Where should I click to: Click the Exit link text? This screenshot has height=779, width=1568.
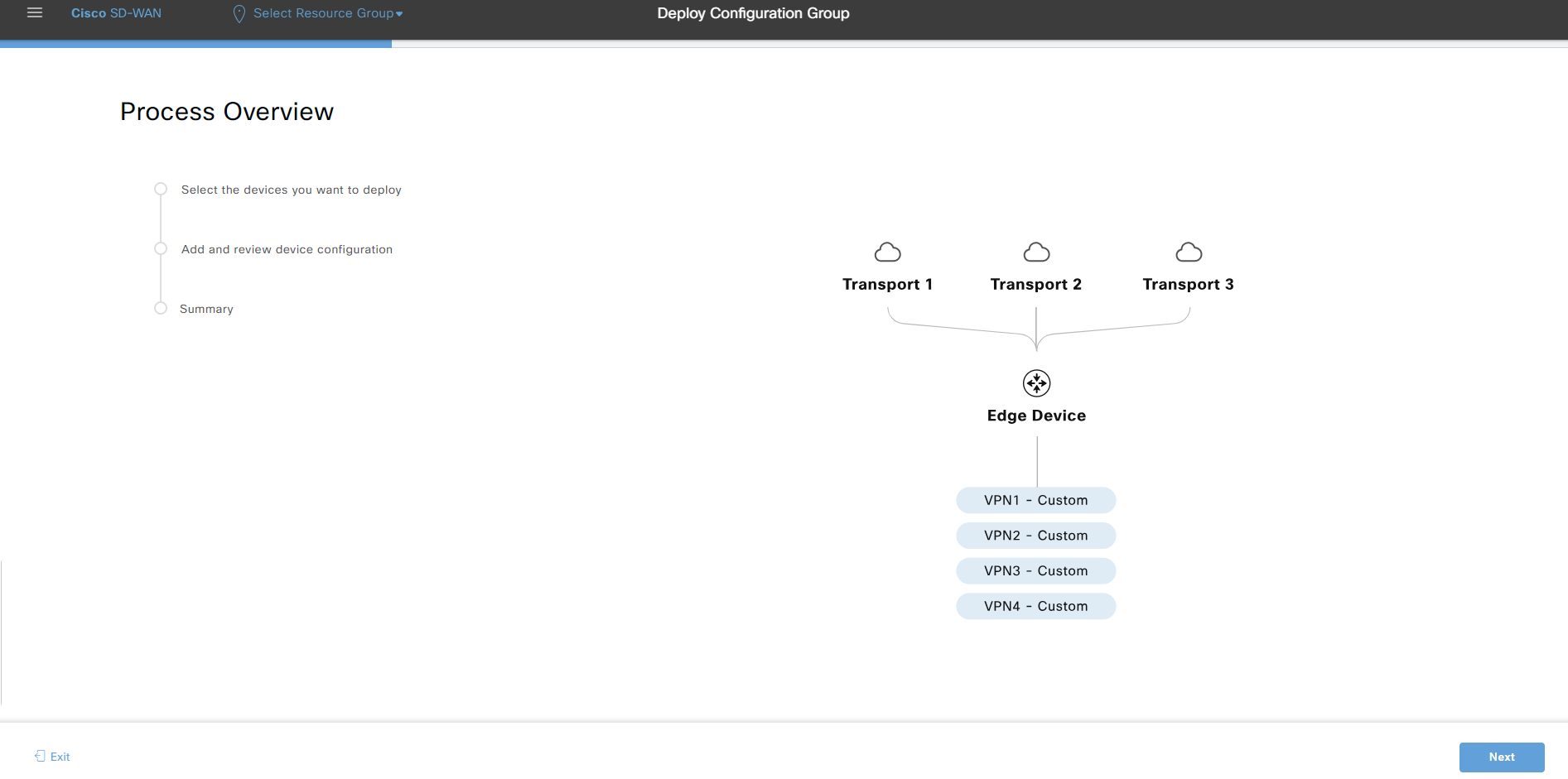60,757
